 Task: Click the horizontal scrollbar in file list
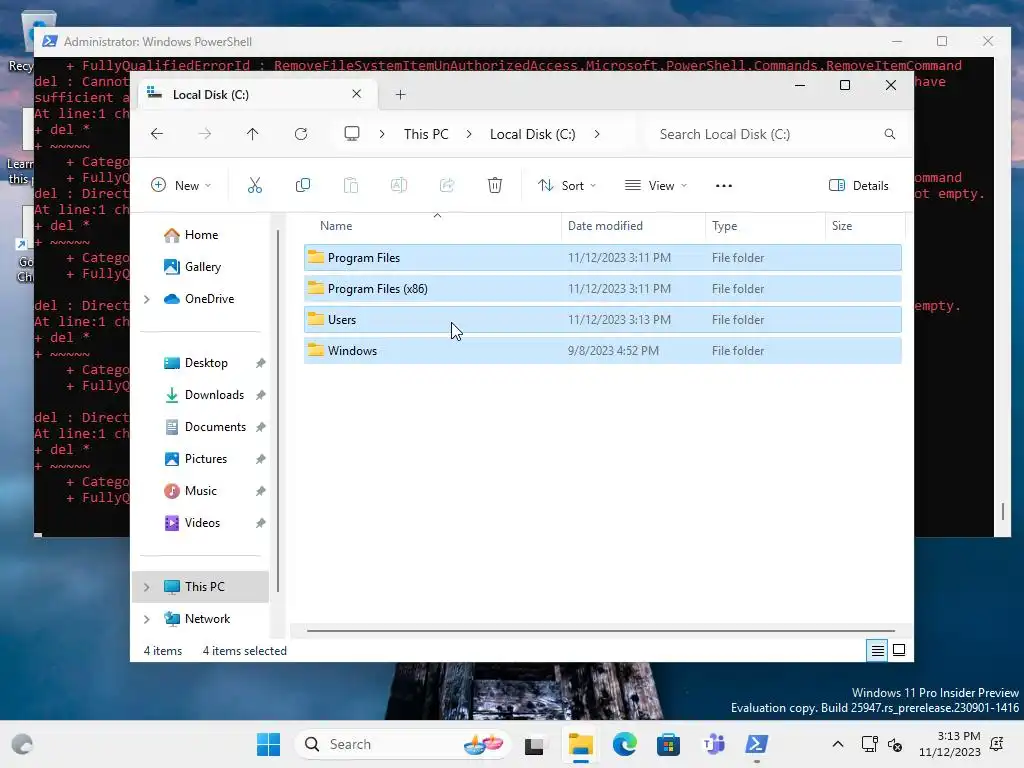[601, 631]
